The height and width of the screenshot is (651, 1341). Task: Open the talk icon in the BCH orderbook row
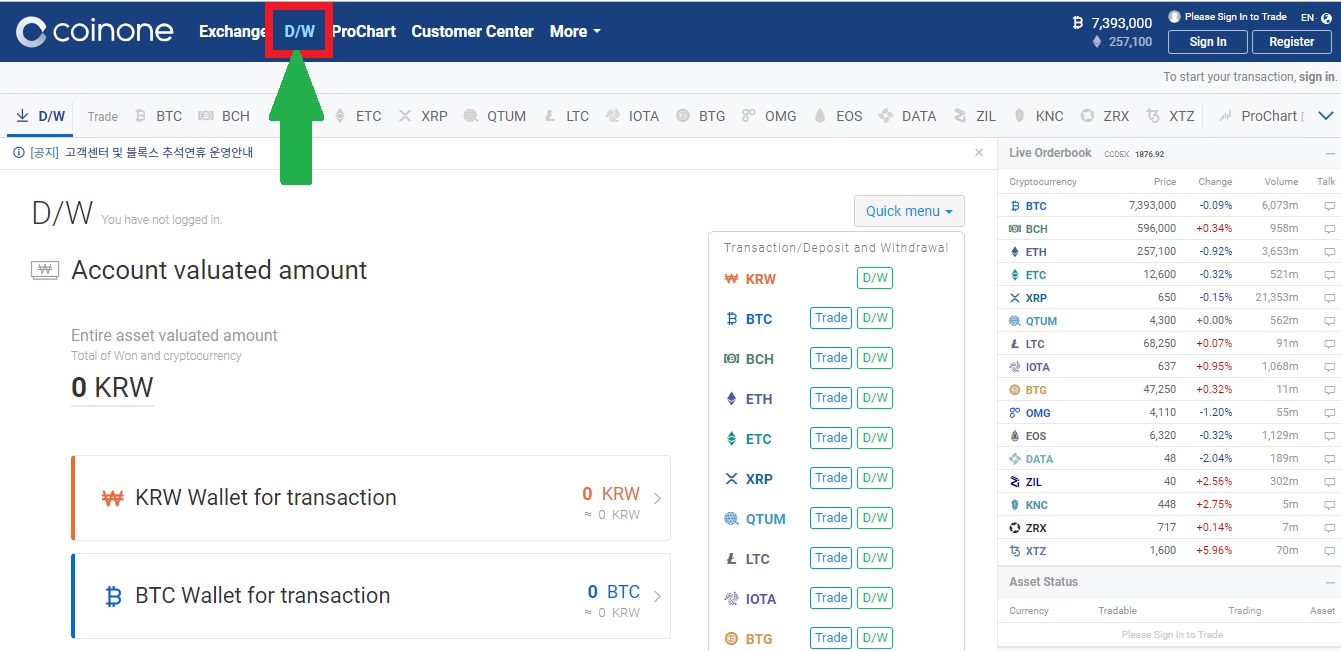coord(1329,229)
